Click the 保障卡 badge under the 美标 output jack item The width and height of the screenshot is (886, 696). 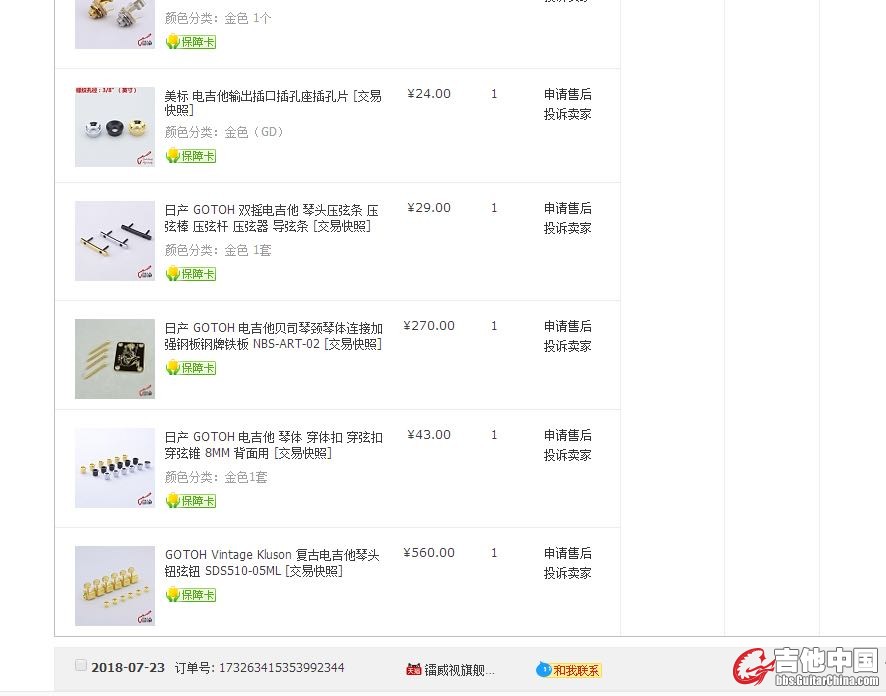point(191,155)
